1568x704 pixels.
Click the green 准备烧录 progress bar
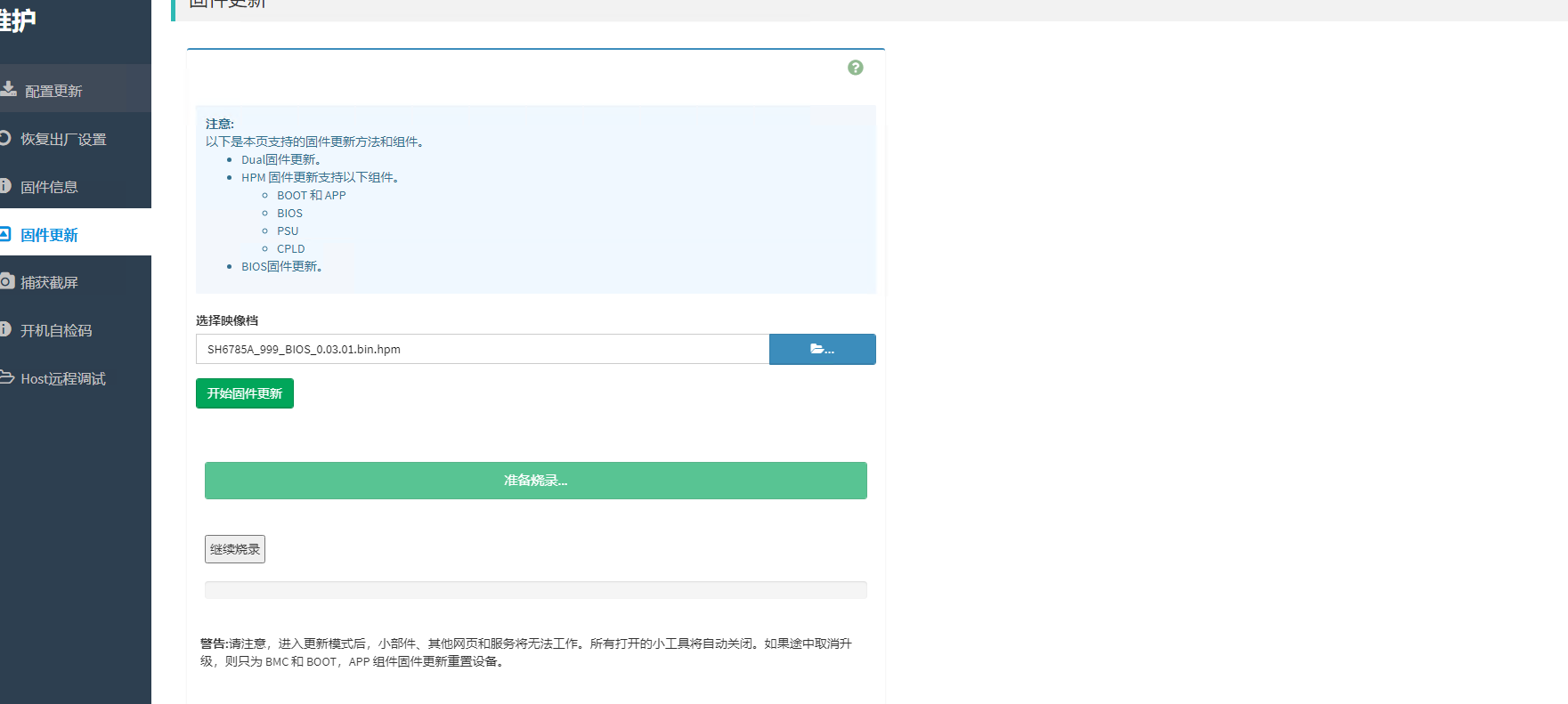(x=535, y=481)
